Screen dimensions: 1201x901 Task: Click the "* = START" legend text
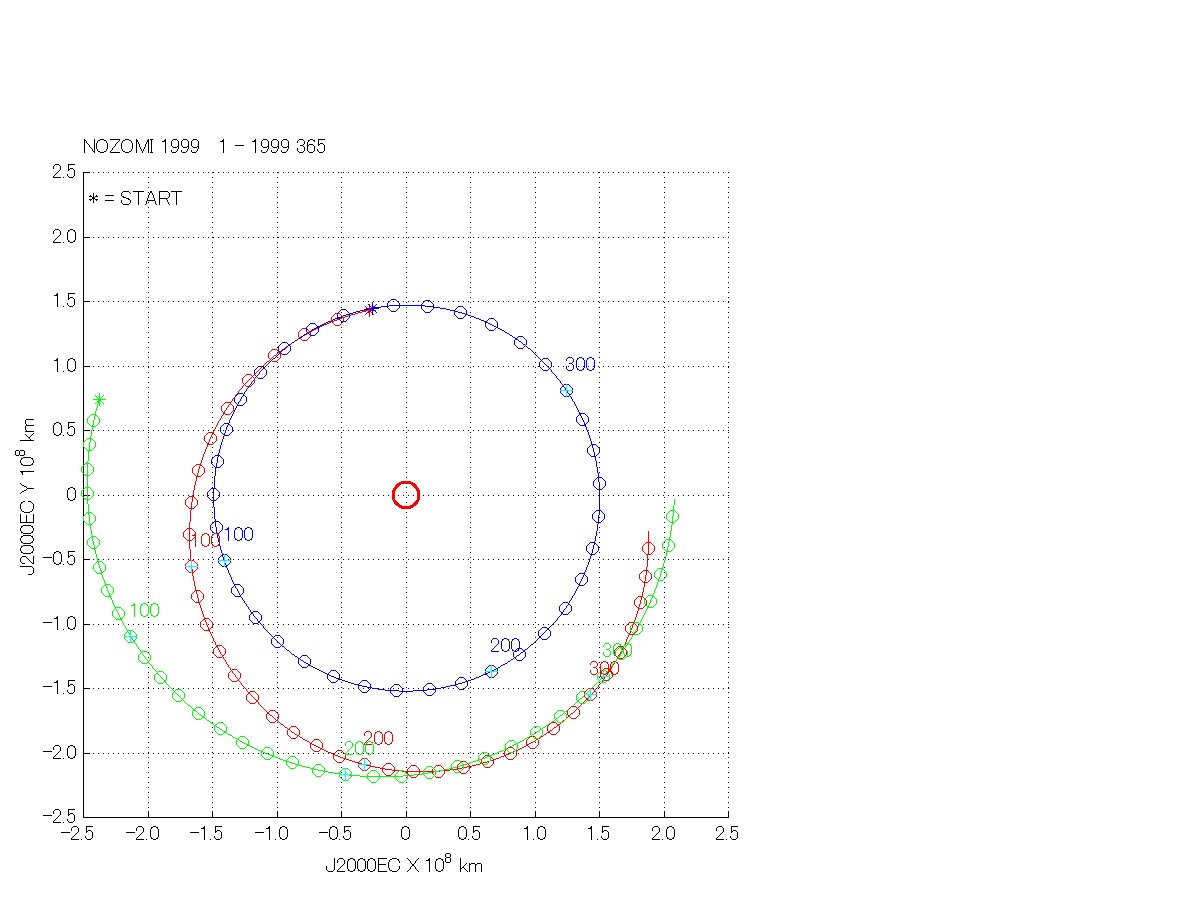(135, 198)
